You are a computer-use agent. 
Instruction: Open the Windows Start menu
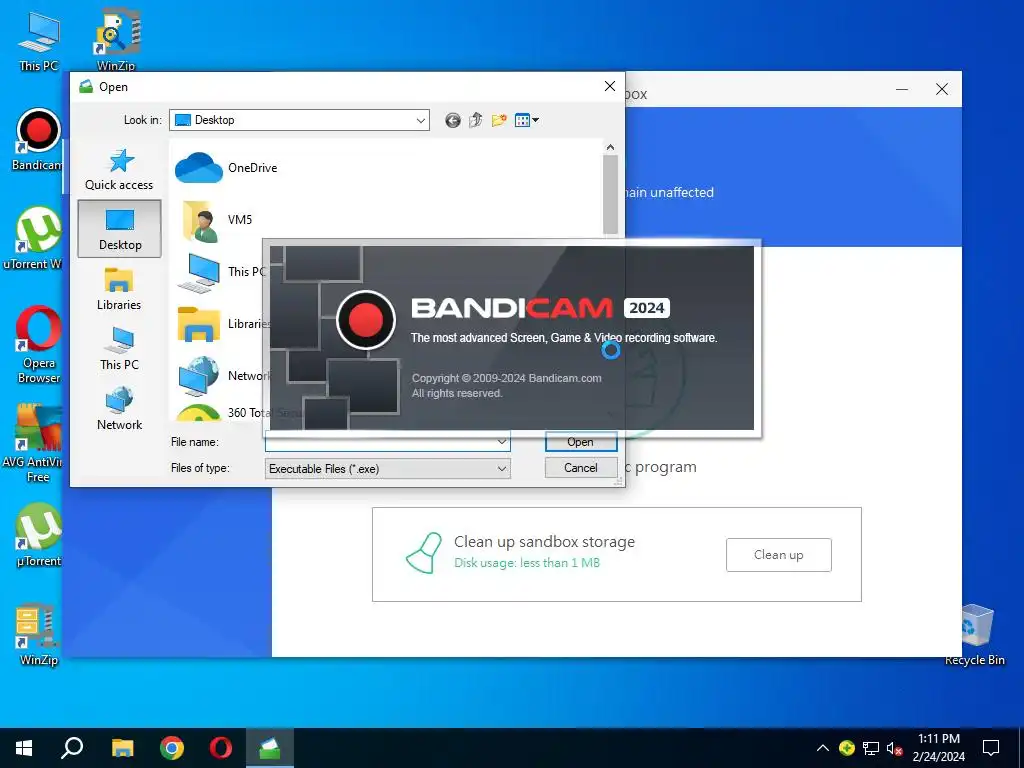[24, 748]
